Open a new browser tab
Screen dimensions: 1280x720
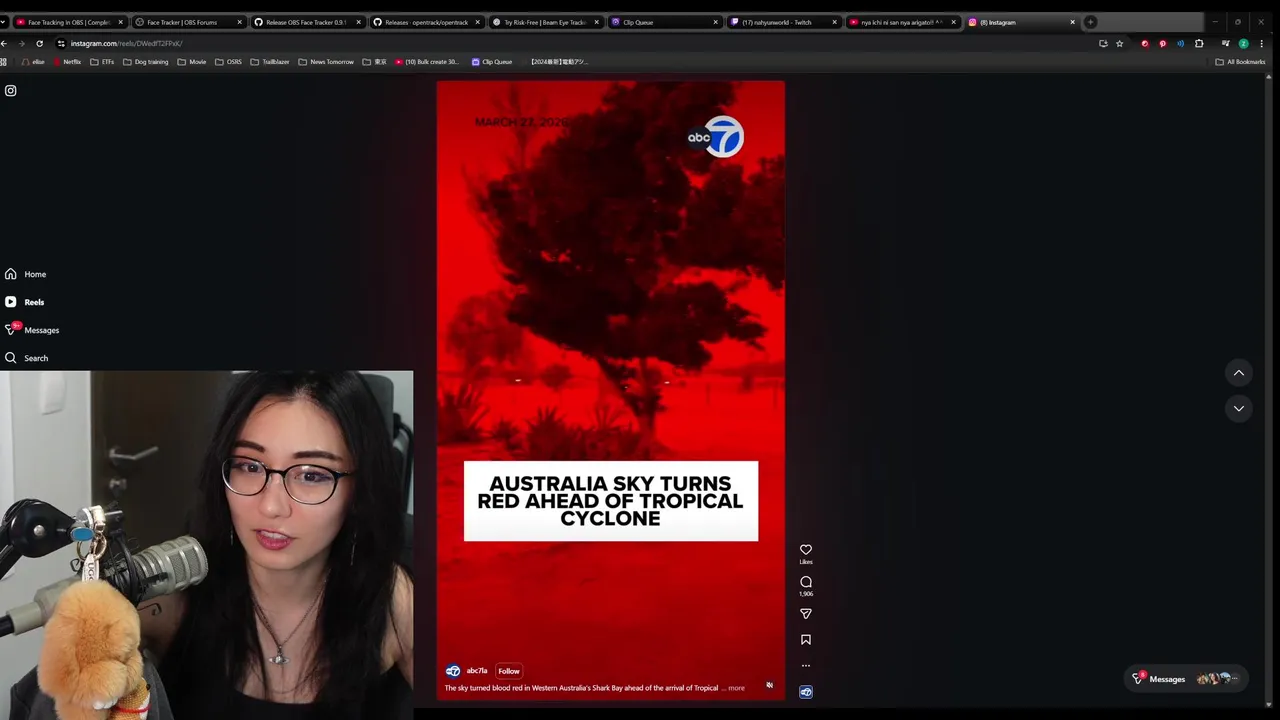pos(1091,22)
